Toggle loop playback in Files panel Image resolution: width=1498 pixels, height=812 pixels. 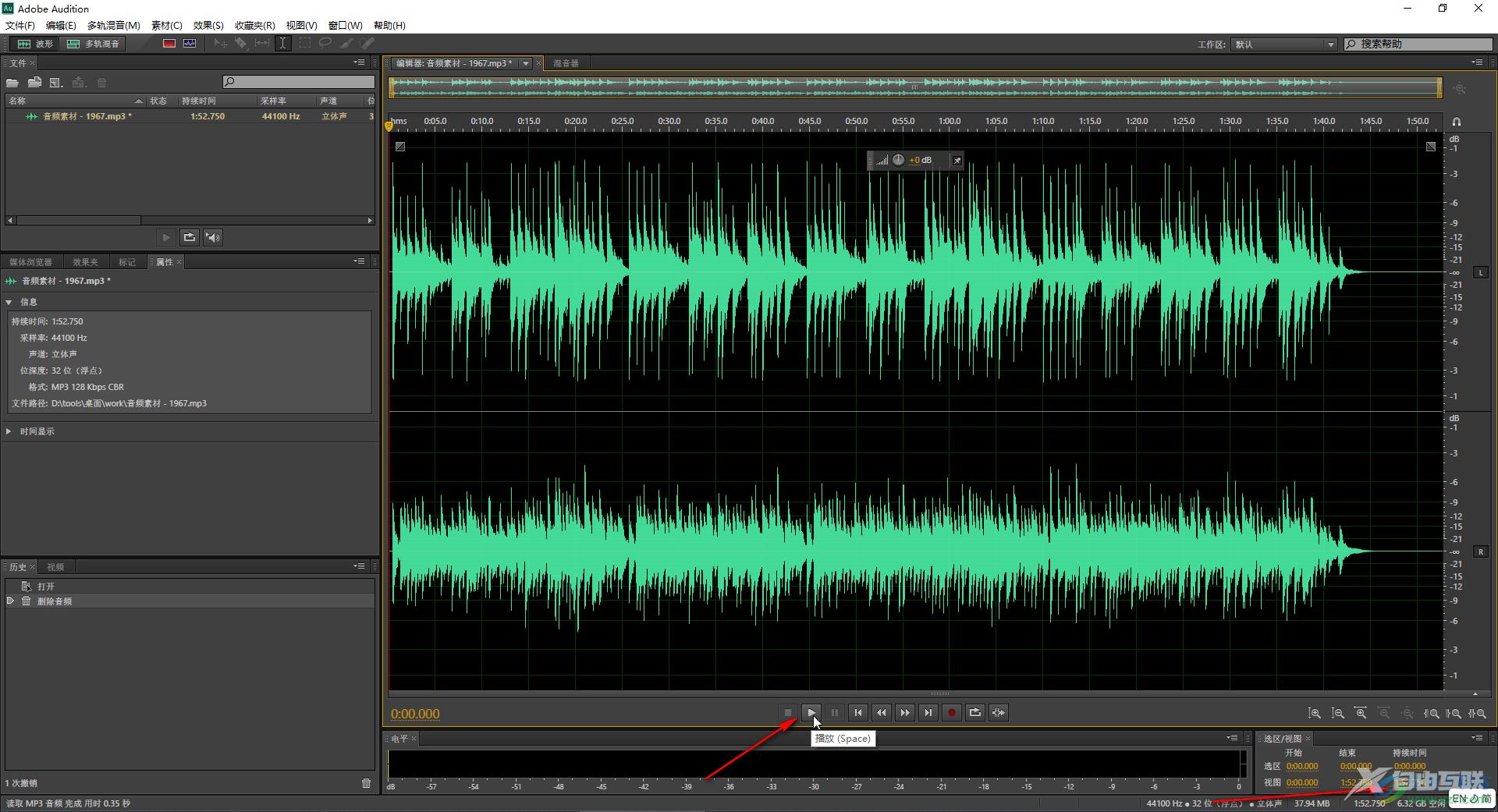(x=189, y=237)
